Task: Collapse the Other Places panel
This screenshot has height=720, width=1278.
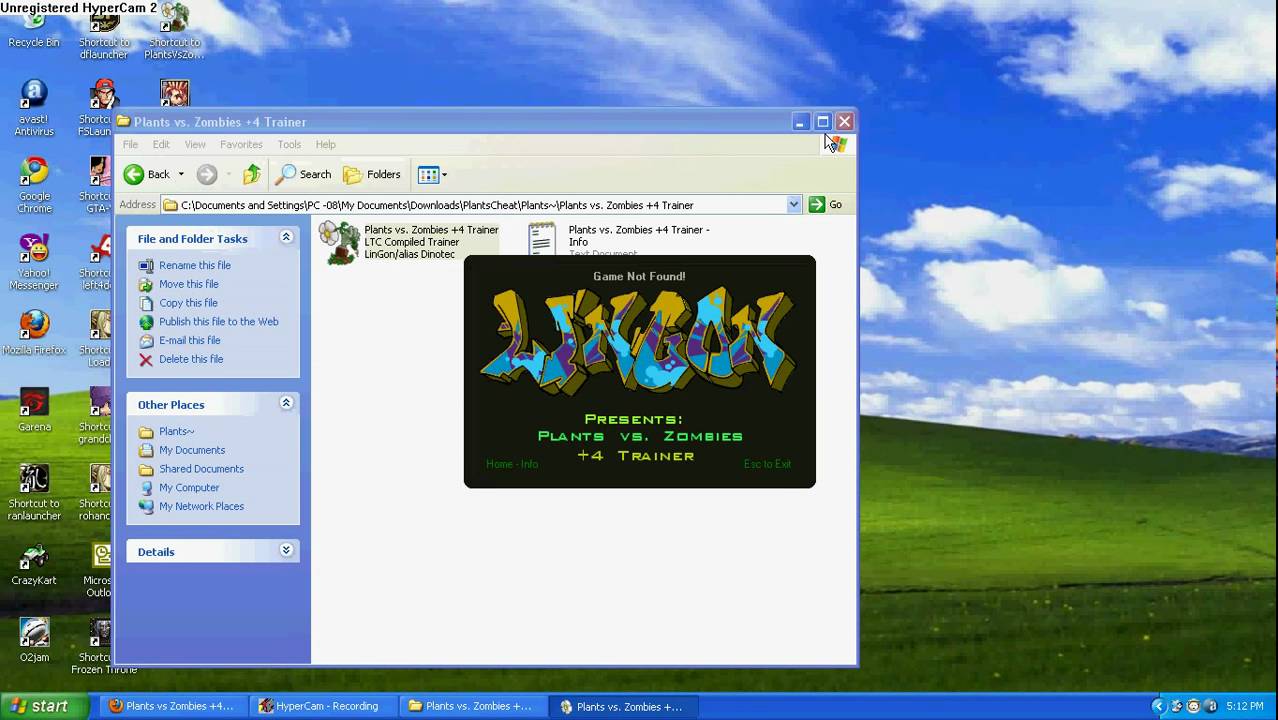Action: (x=286, y=403)
